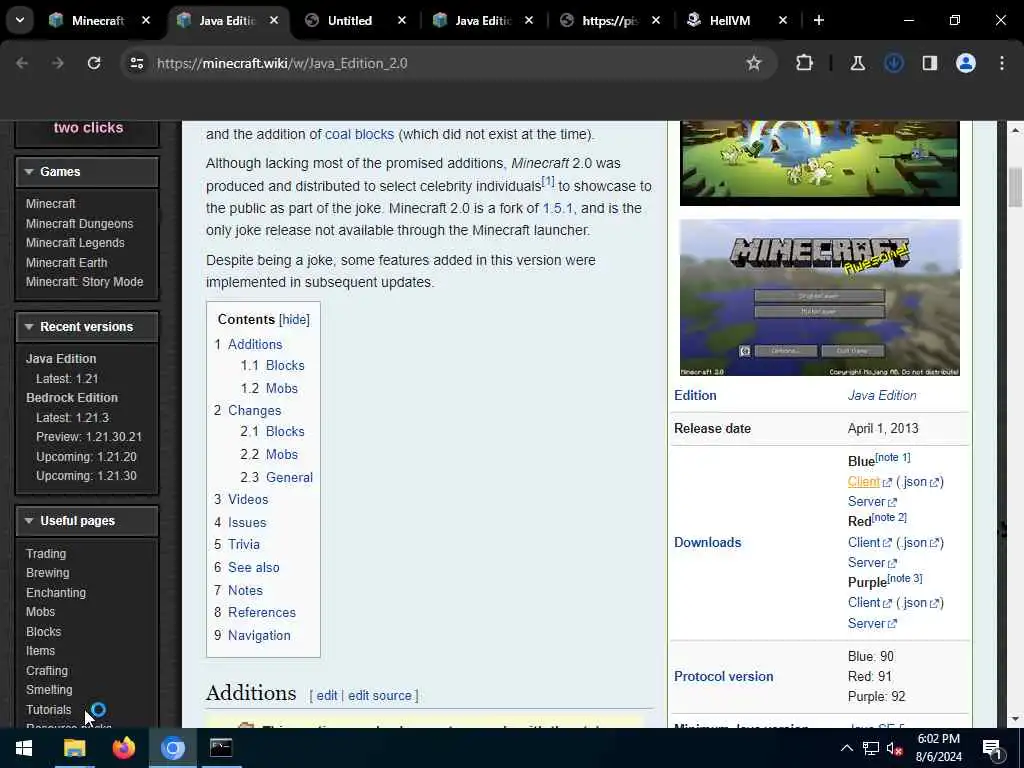Download the Purple Client link
Viewport: 1024px width, 768px height.
pyautogui.click(x=864, y=603)
